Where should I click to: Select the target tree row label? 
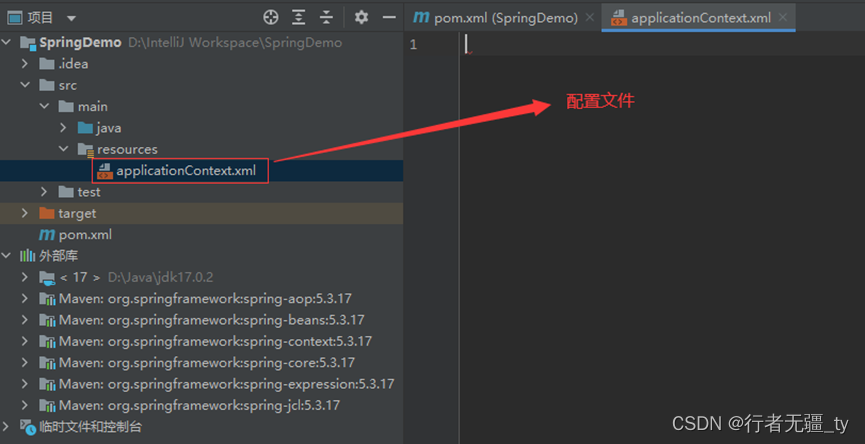pyautogui.click(x=77, y=213)
